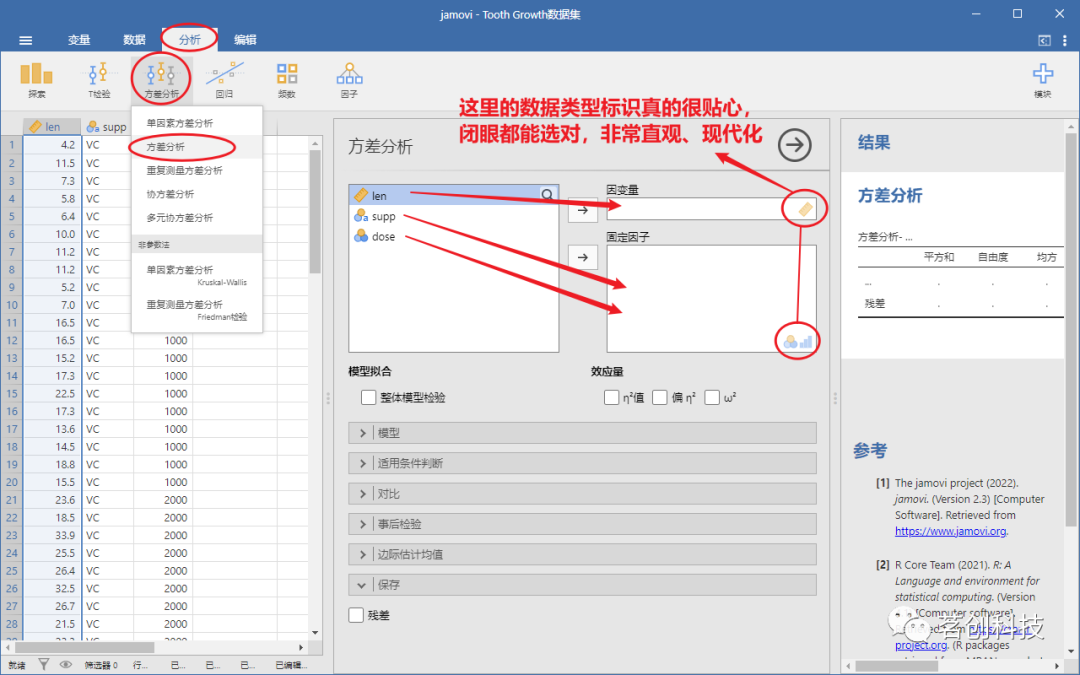This screenshot has height=675, width=1080.
Task: Expand the 事后检验 section
Action: pos(583,524)
